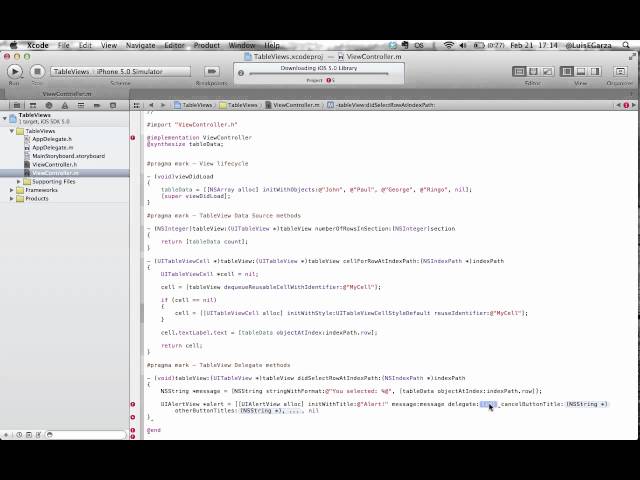Show the Search navigator

point(49,105)
